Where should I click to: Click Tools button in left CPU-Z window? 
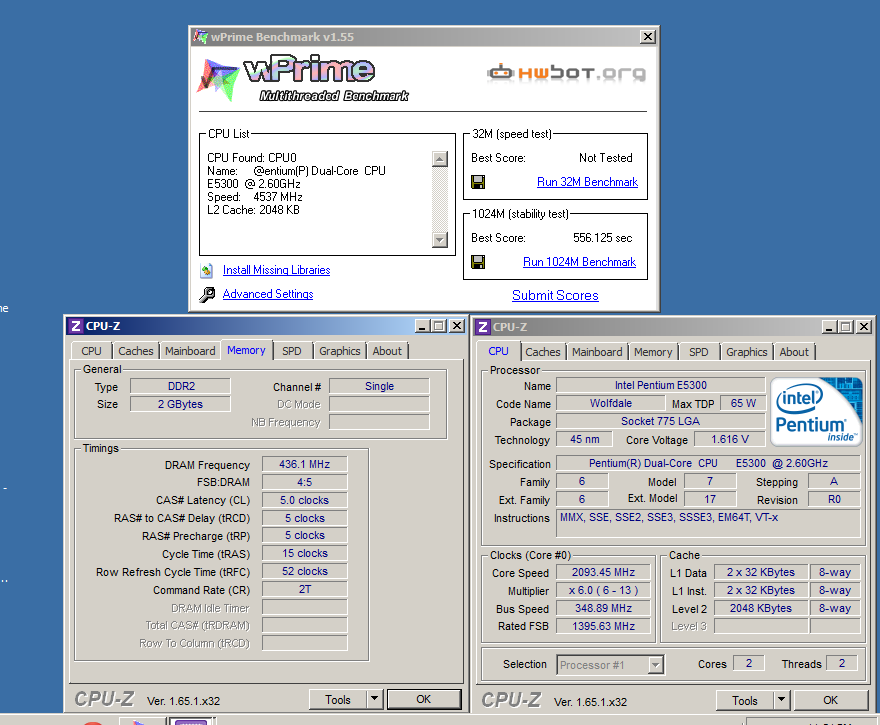[338, 700]
